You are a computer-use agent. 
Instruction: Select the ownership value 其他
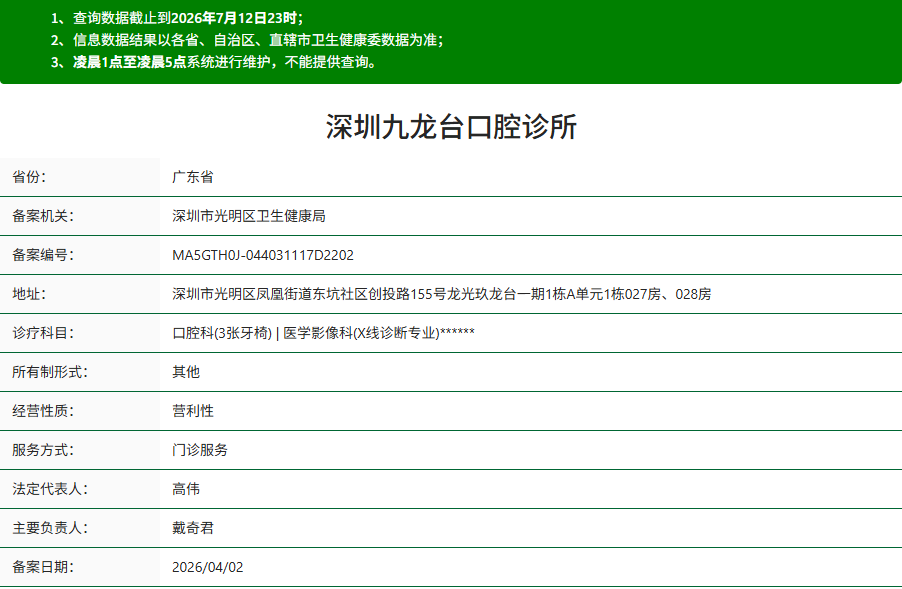click(186, 372)
